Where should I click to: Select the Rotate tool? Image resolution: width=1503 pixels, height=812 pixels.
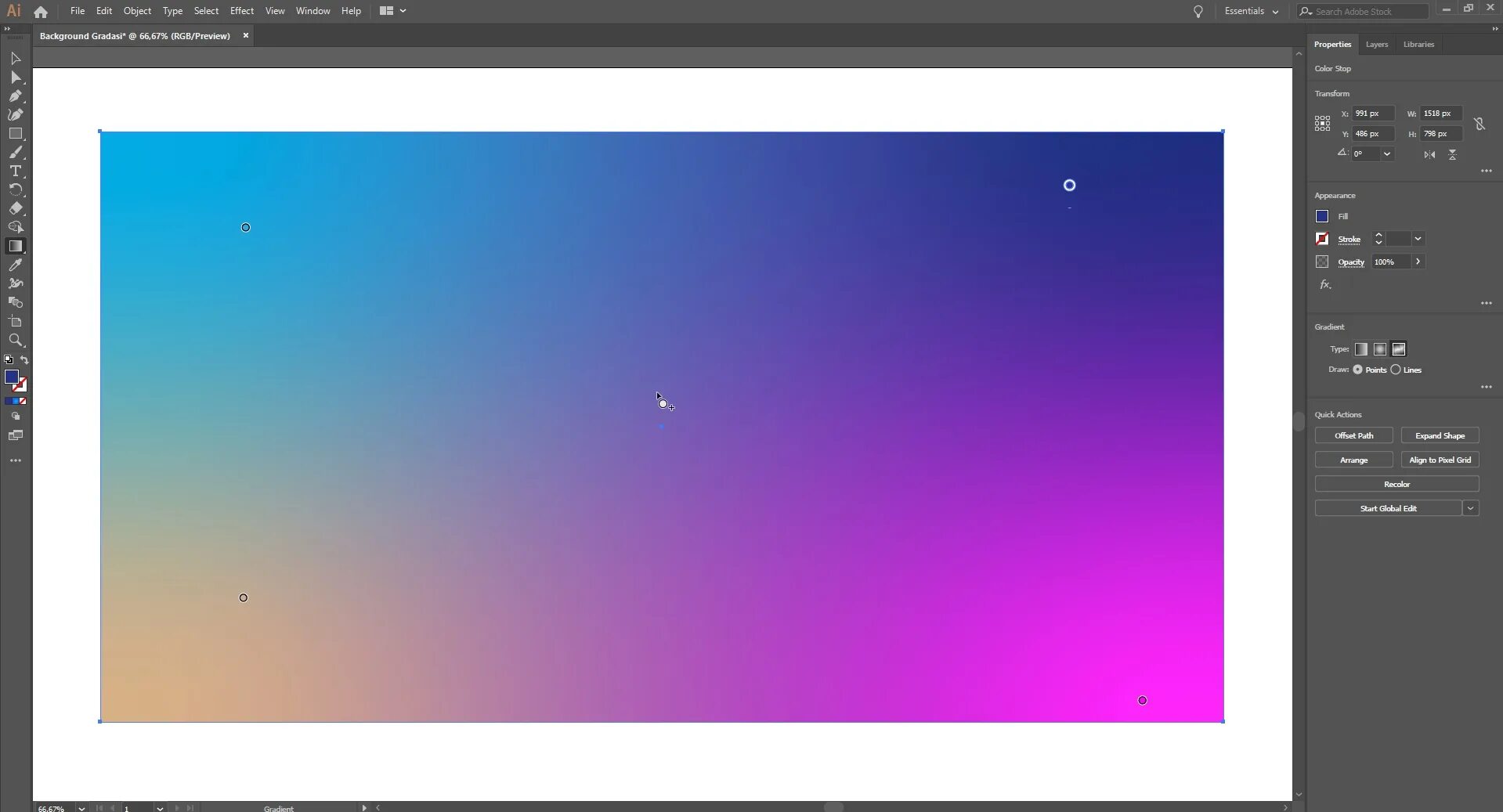[x=16, y=190]
